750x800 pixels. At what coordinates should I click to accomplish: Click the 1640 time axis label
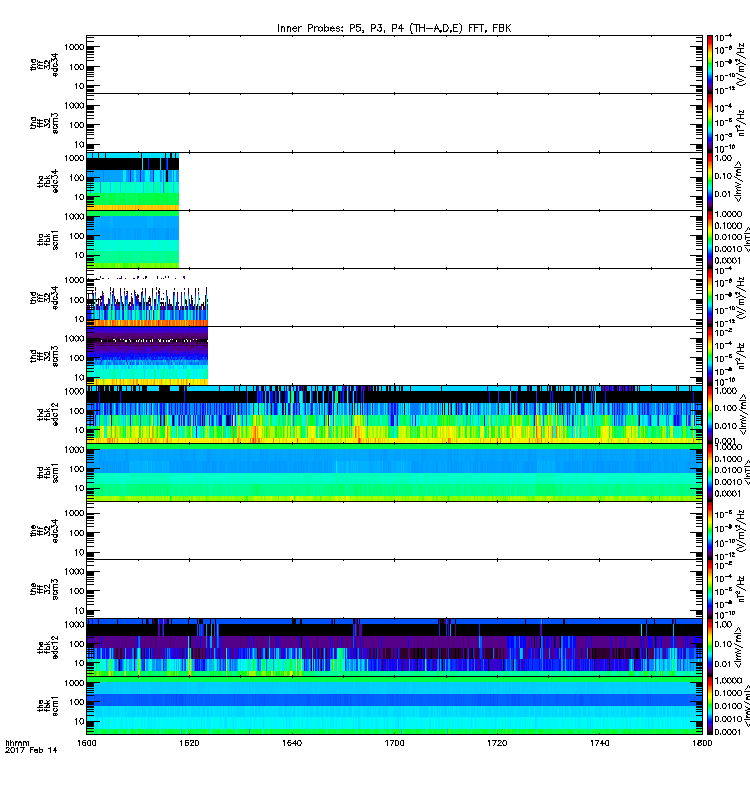point(292,743)
